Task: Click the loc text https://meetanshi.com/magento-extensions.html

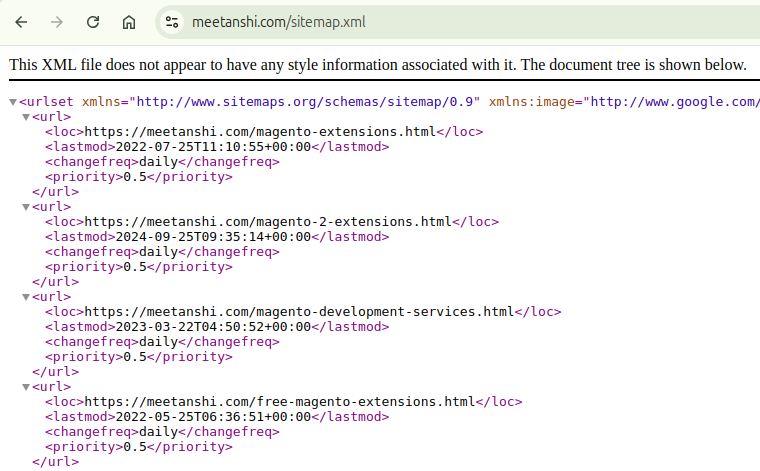Action: click(x=260, y=132)
